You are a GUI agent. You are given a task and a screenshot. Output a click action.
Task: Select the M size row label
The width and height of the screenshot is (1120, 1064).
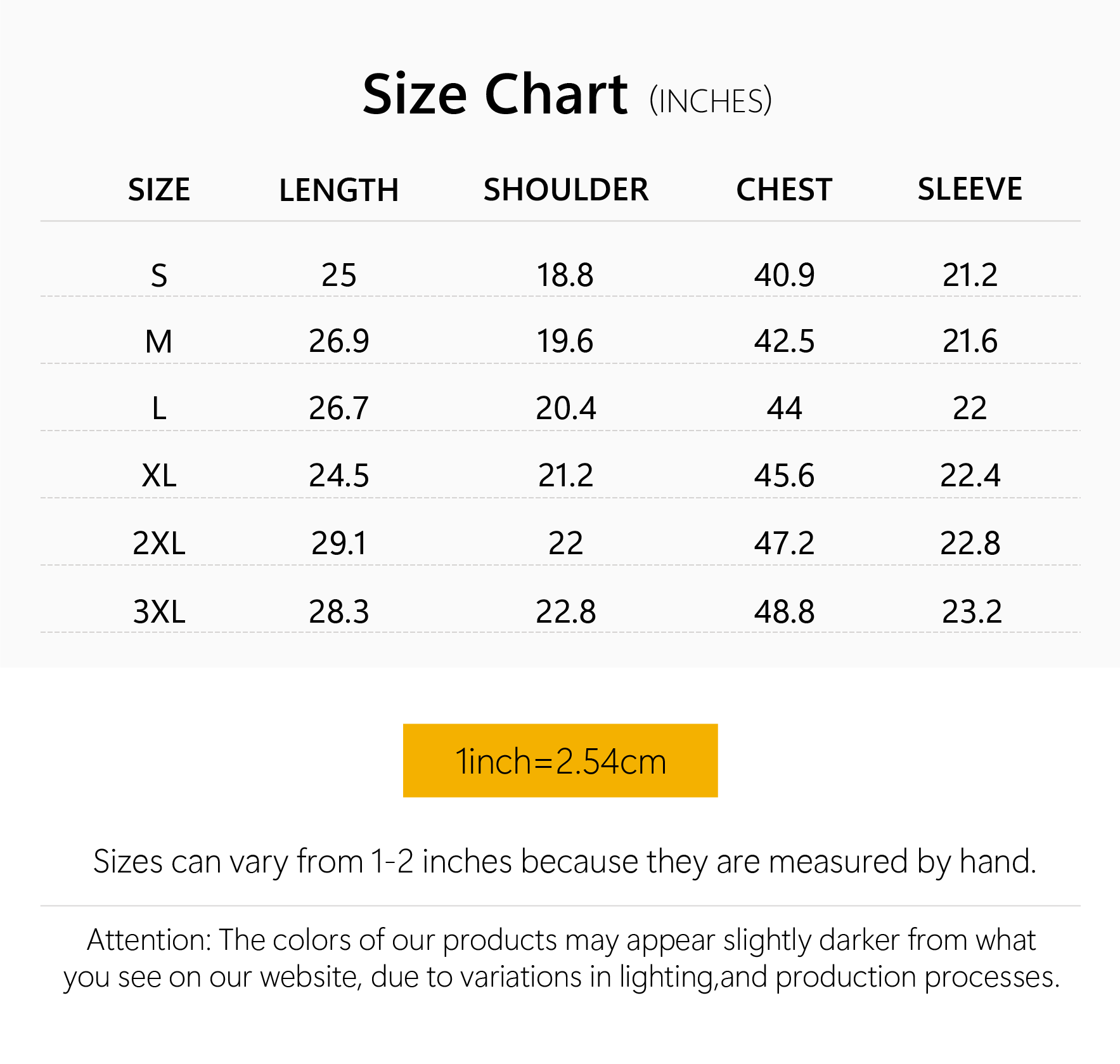click(158, 341)
